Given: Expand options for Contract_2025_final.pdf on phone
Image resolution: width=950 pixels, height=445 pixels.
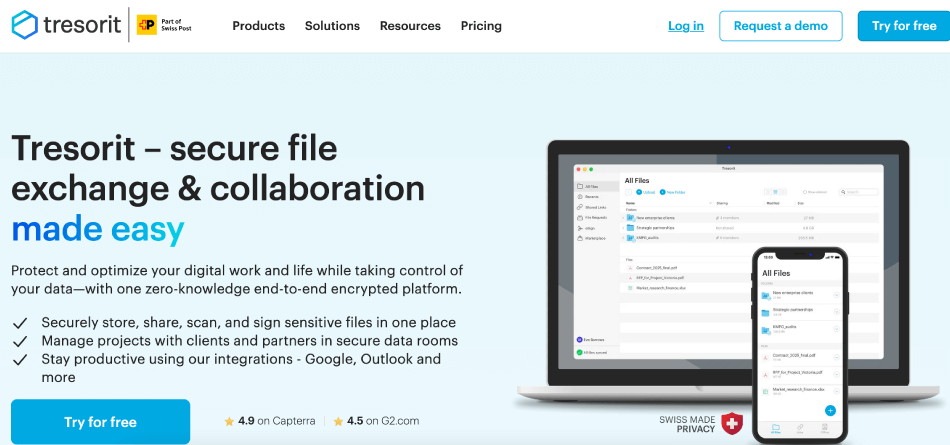Looking at the screenshot, I should click(x=837, y=358).
